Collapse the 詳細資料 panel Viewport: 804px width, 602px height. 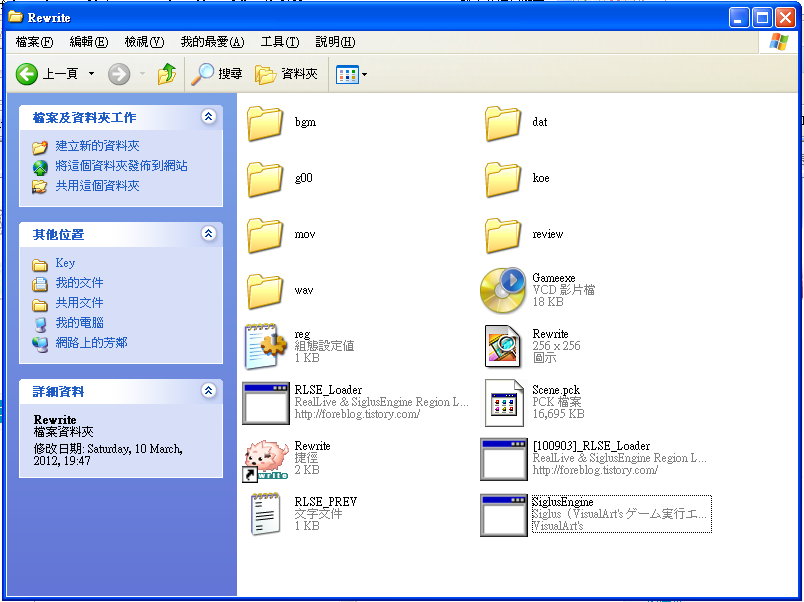(x=208, y=391)
